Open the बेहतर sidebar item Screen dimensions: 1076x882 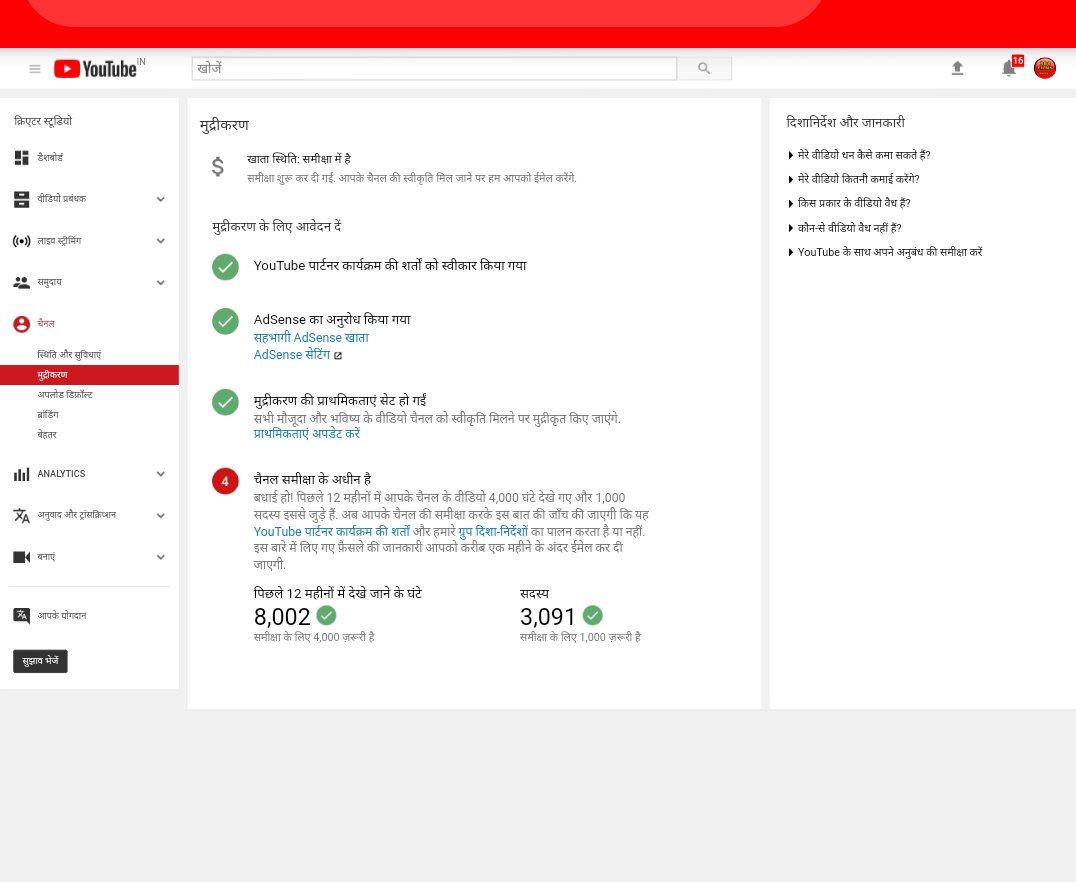[x=47, y=434]
